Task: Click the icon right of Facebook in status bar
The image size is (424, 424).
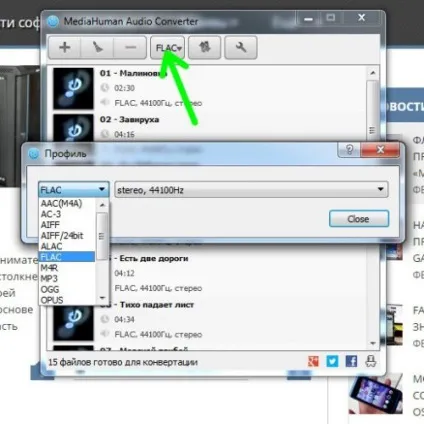Action: pyautogui.click(x=371, y=361)
